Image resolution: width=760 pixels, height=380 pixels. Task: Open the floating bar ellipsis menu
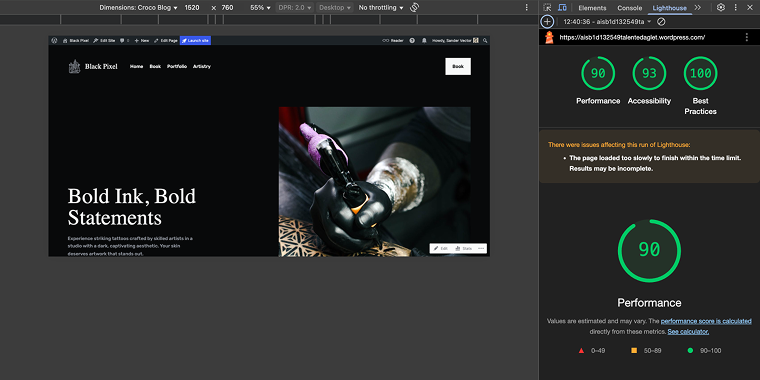point(481,248)
